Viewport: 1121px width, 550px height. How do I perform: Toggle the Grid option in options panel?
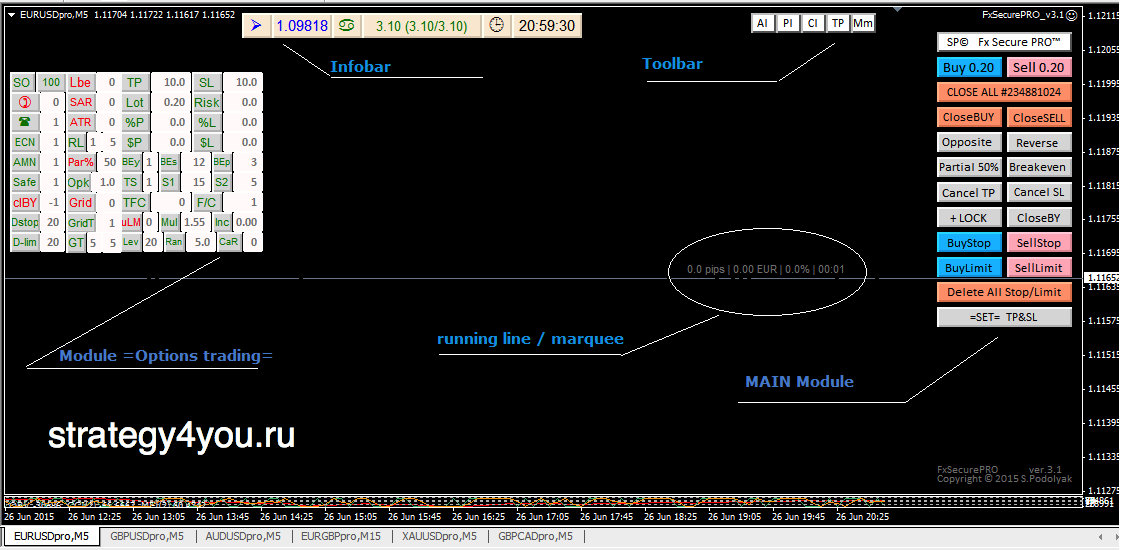(80, 202)
